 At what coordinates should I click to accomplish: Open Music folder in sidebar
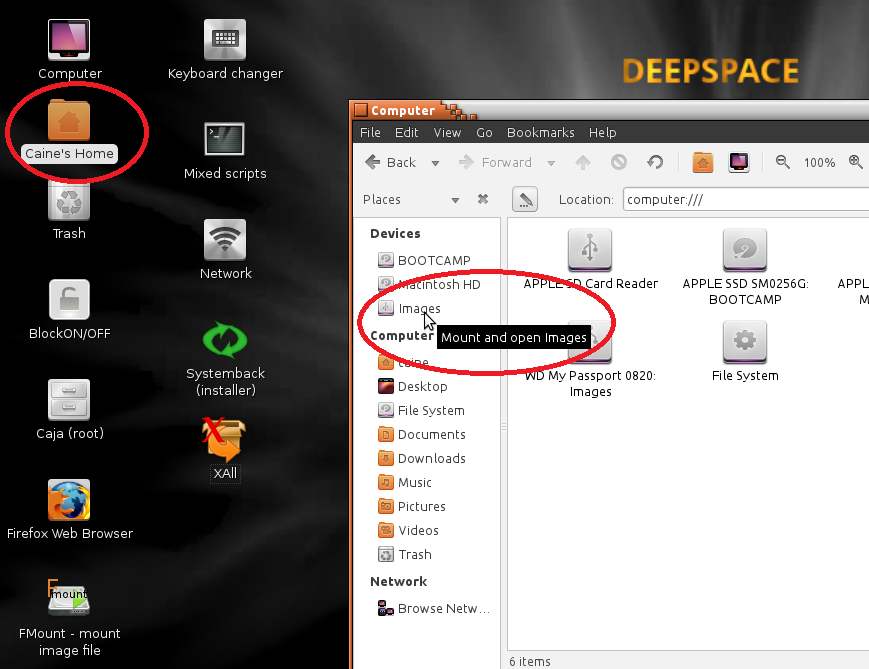(x=405, y=482)
